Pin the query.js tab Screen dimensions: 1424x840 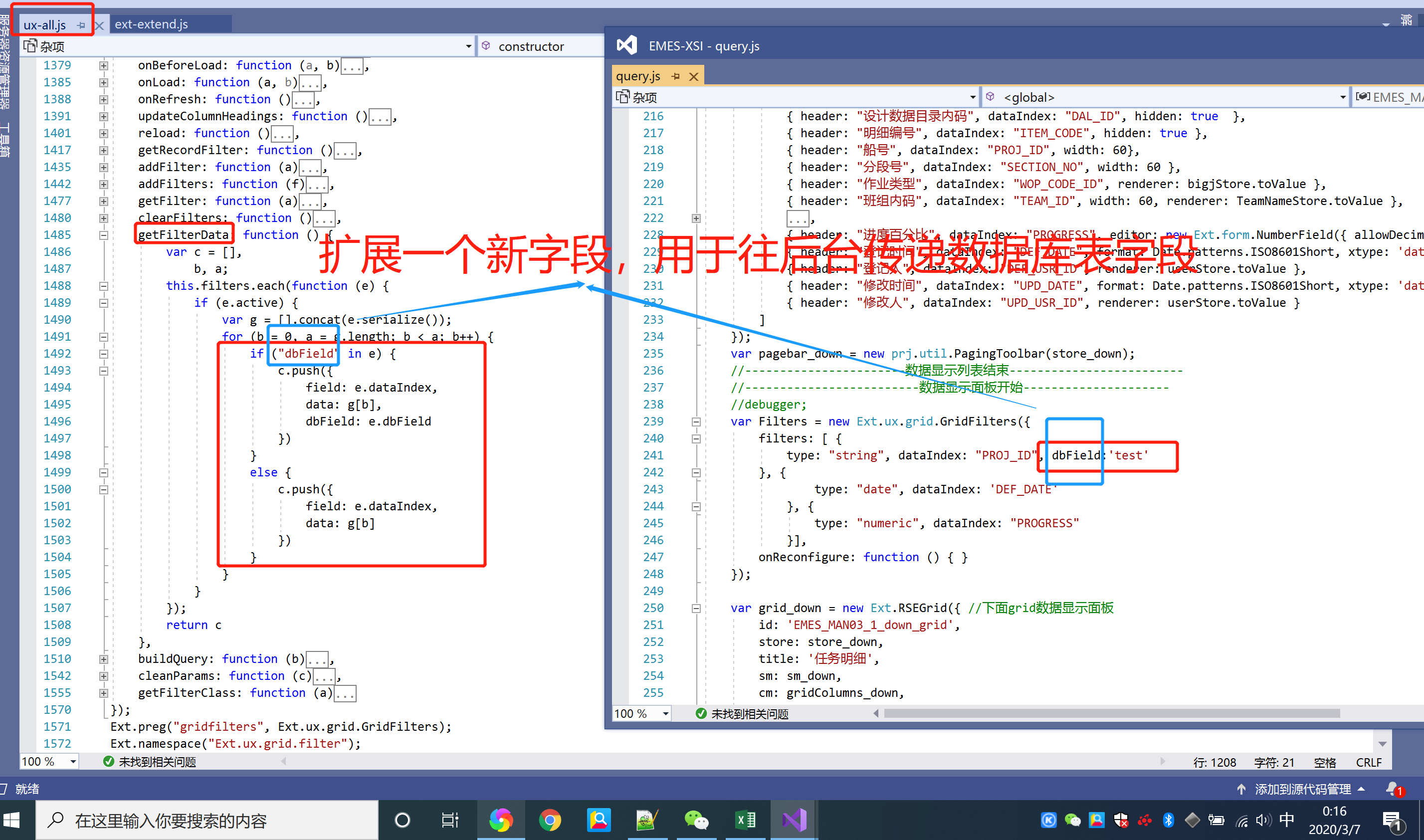point(676,76)
